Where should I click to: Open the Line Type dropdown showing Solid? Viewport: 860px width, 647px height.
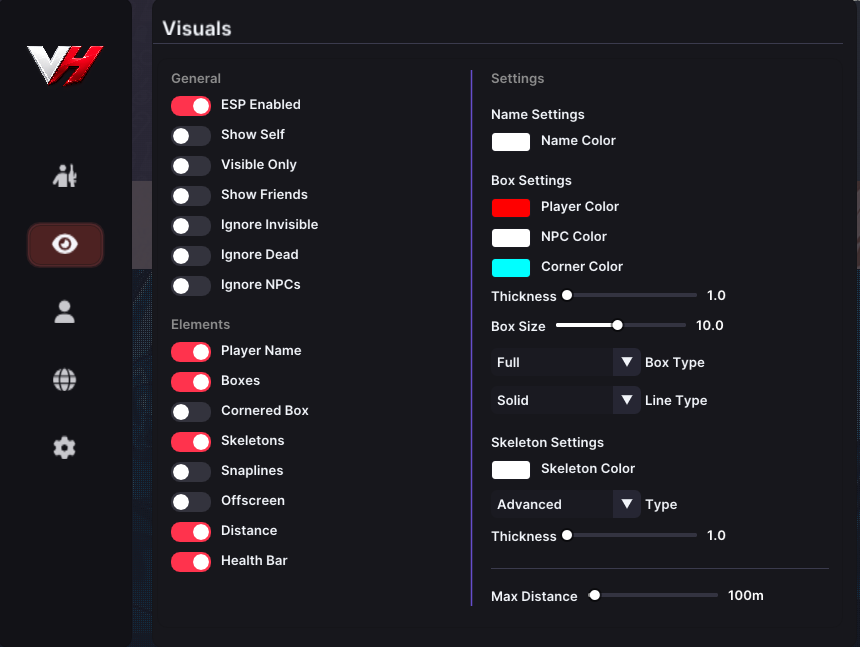565,400
